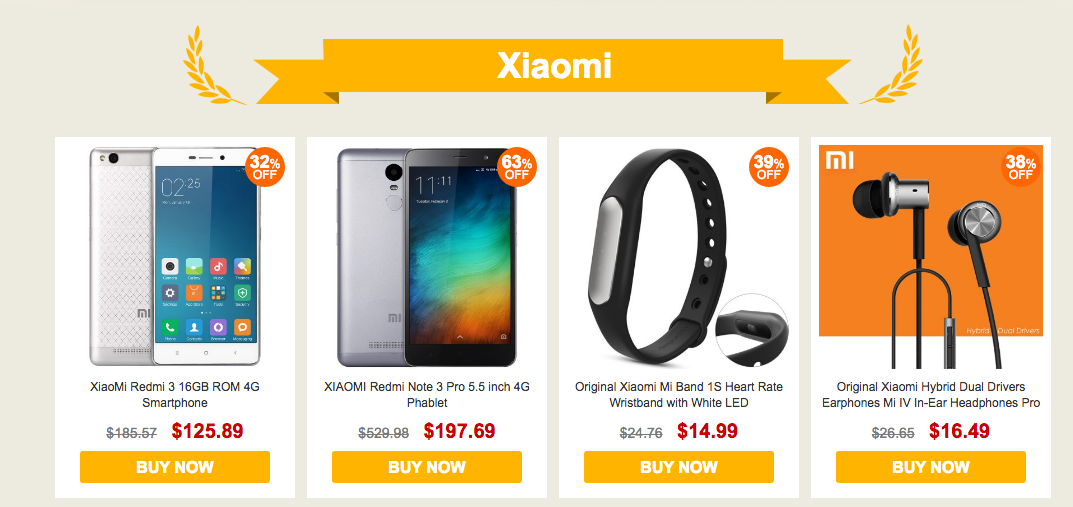Screen dimensions: 1073x507
Task: Click the Redmi Note 3 Pro product image
Action: click(x=427, y=257)
